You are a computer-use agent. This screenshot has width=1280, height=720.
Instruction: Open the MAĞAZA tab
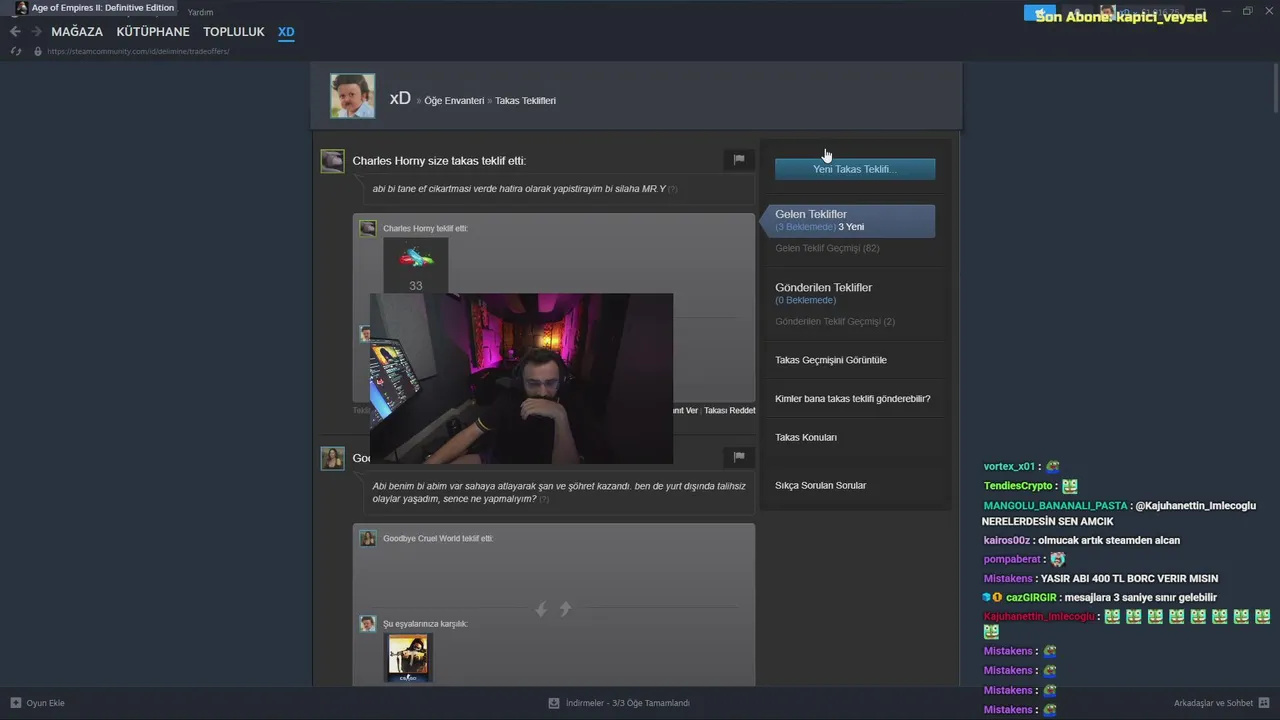point(77,32)
